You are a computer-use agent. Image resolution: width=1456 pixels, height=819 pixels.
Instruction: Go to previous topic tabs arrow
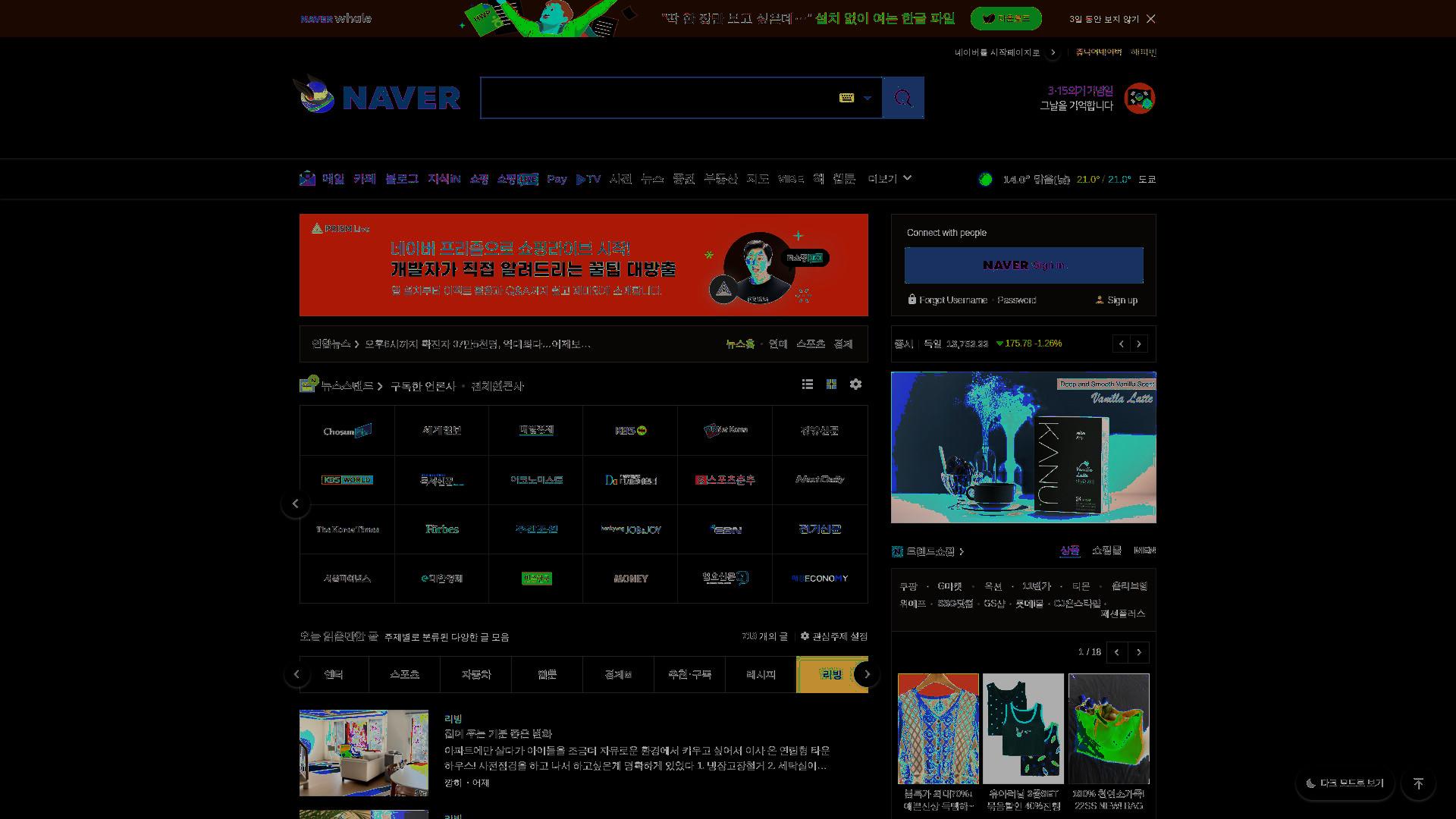[297, 674]
